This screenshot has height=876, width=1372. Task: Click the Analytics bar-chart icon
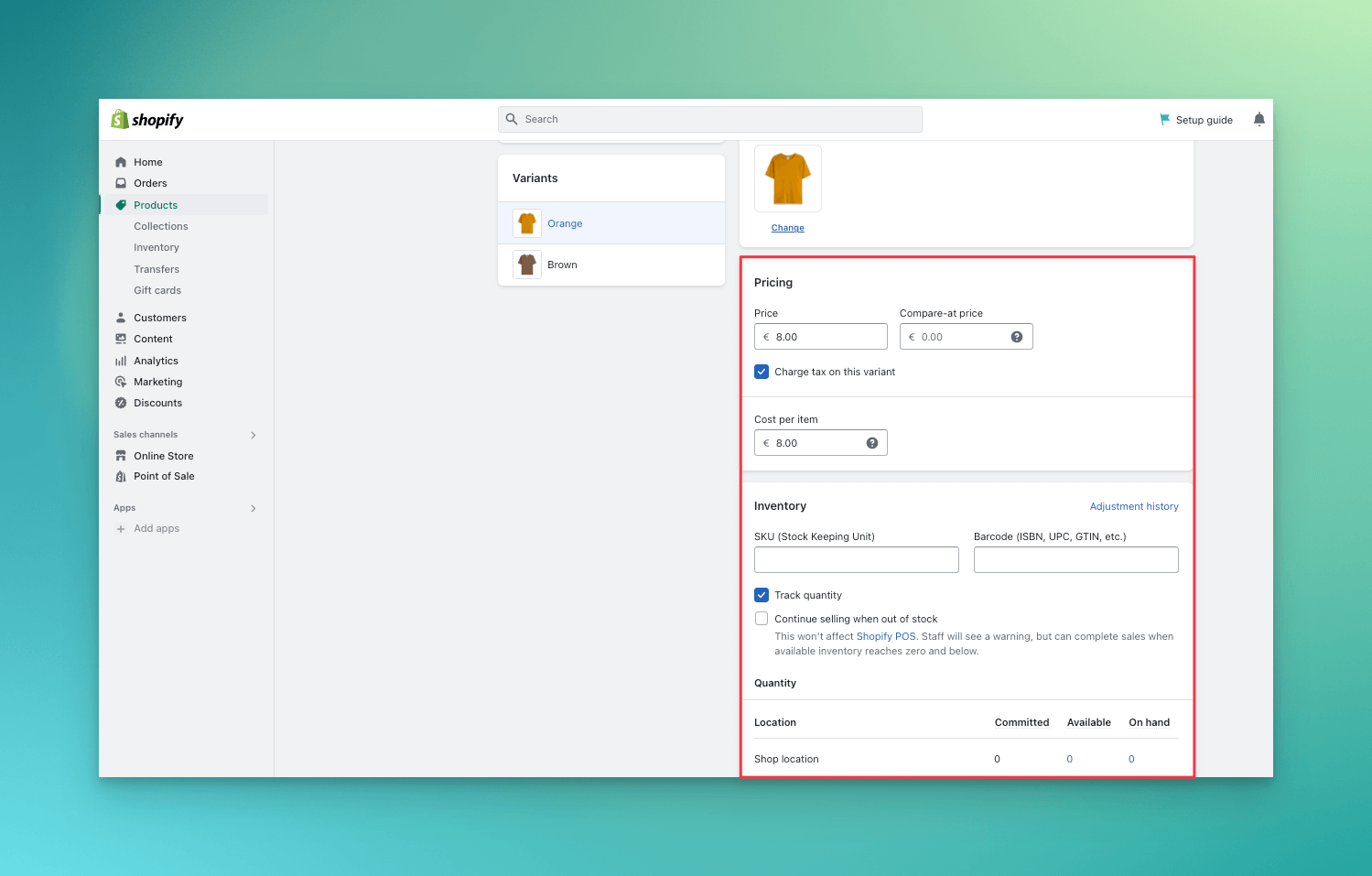tap(121, 360)
